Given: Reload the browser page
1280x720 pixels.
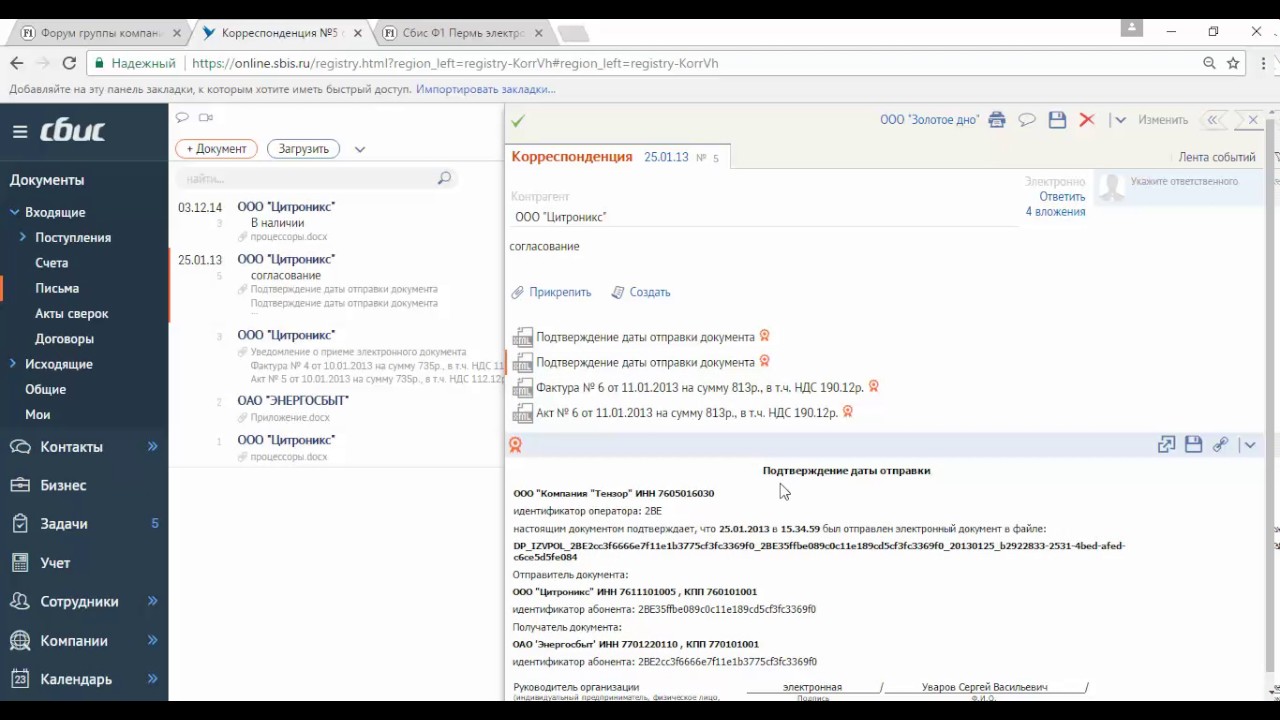Looking at the screenshot, I should (69, 63).
